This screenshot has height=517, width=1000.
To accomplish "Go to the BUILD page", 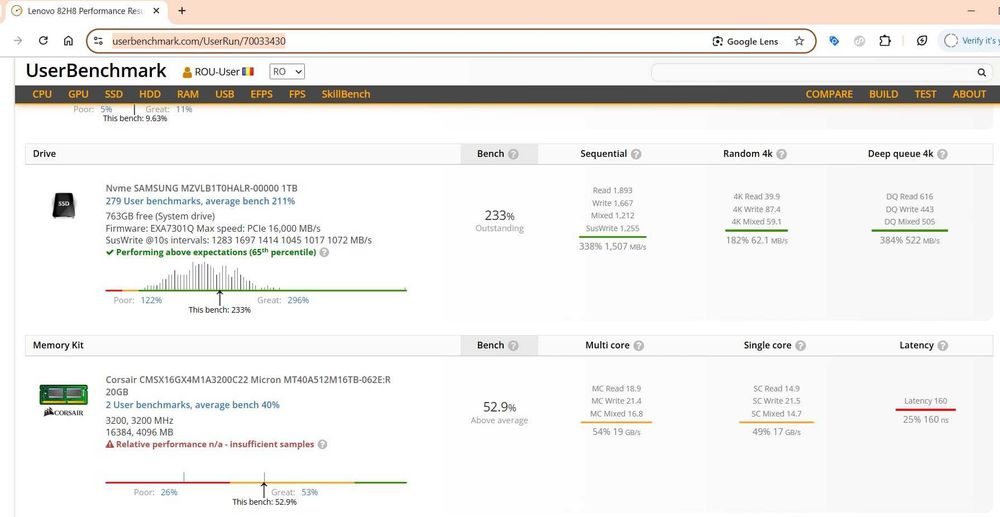I will tap(883, 94).
